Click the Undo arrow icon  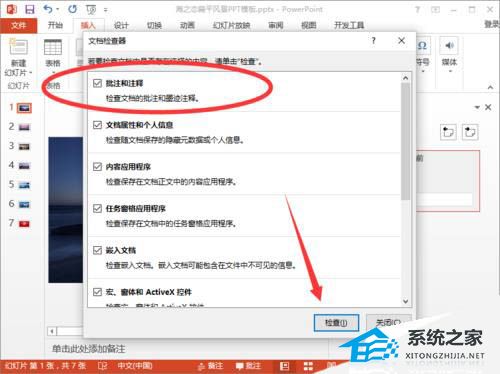tap(48, 9)
